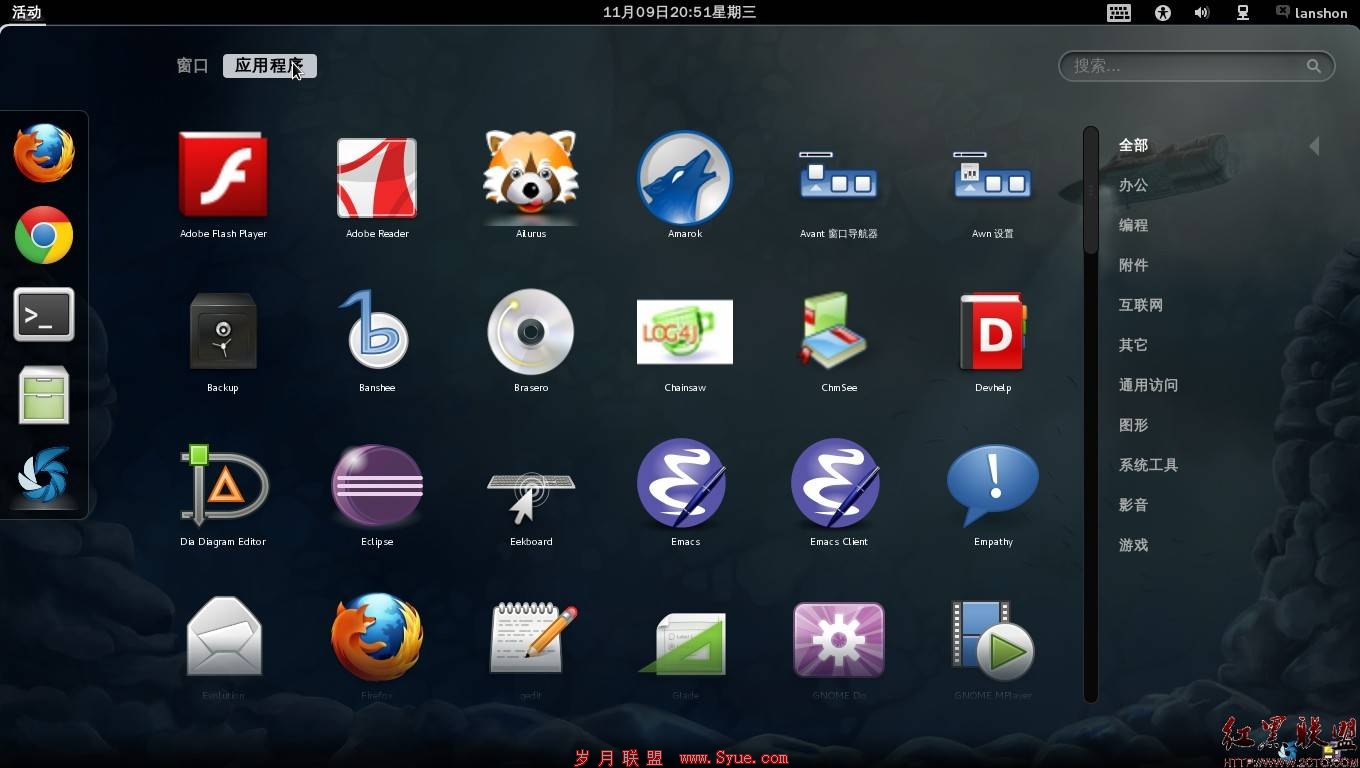Choose the 图形 category

pos(1133,426)
